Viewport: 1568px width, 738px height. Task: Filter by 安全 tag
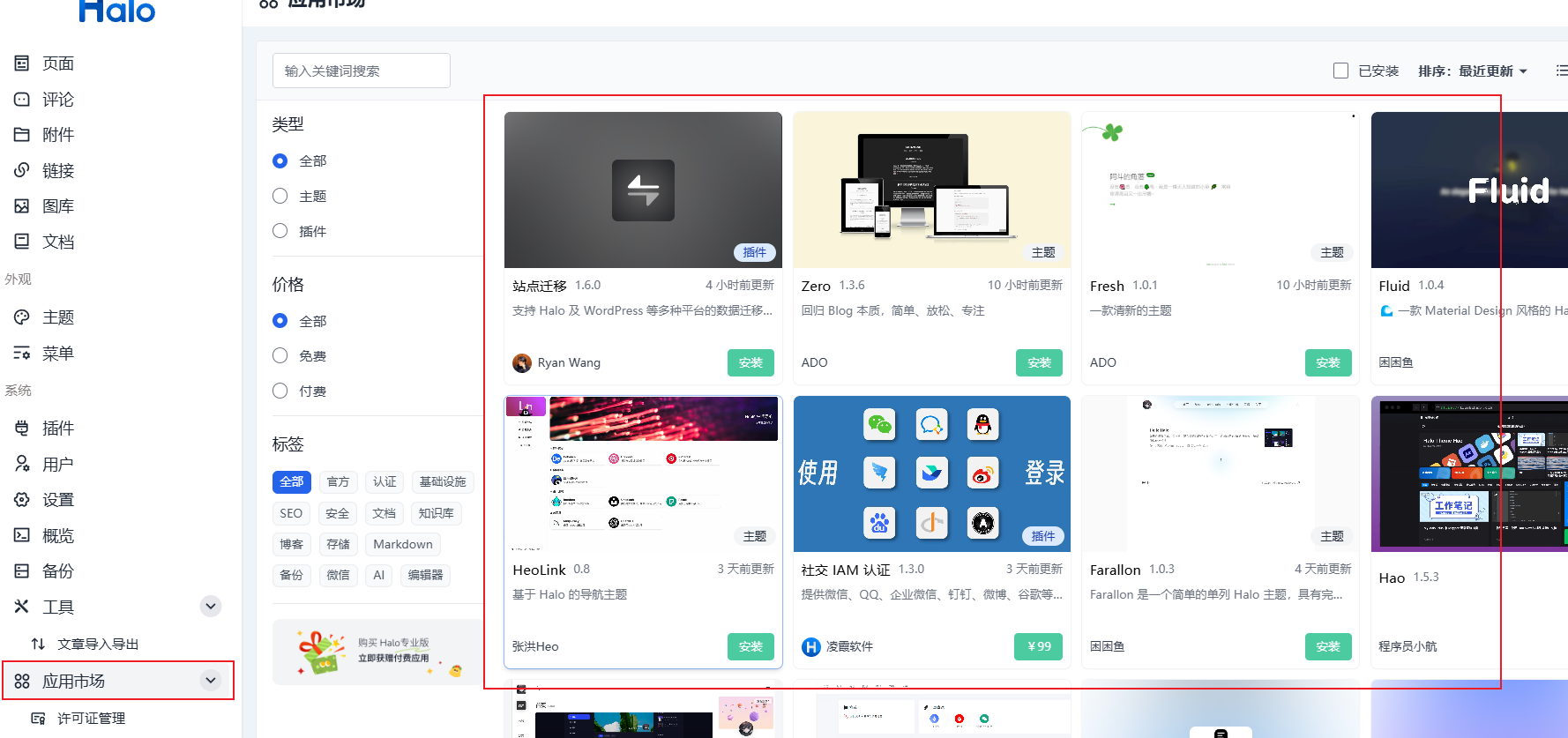pos(337,513)
